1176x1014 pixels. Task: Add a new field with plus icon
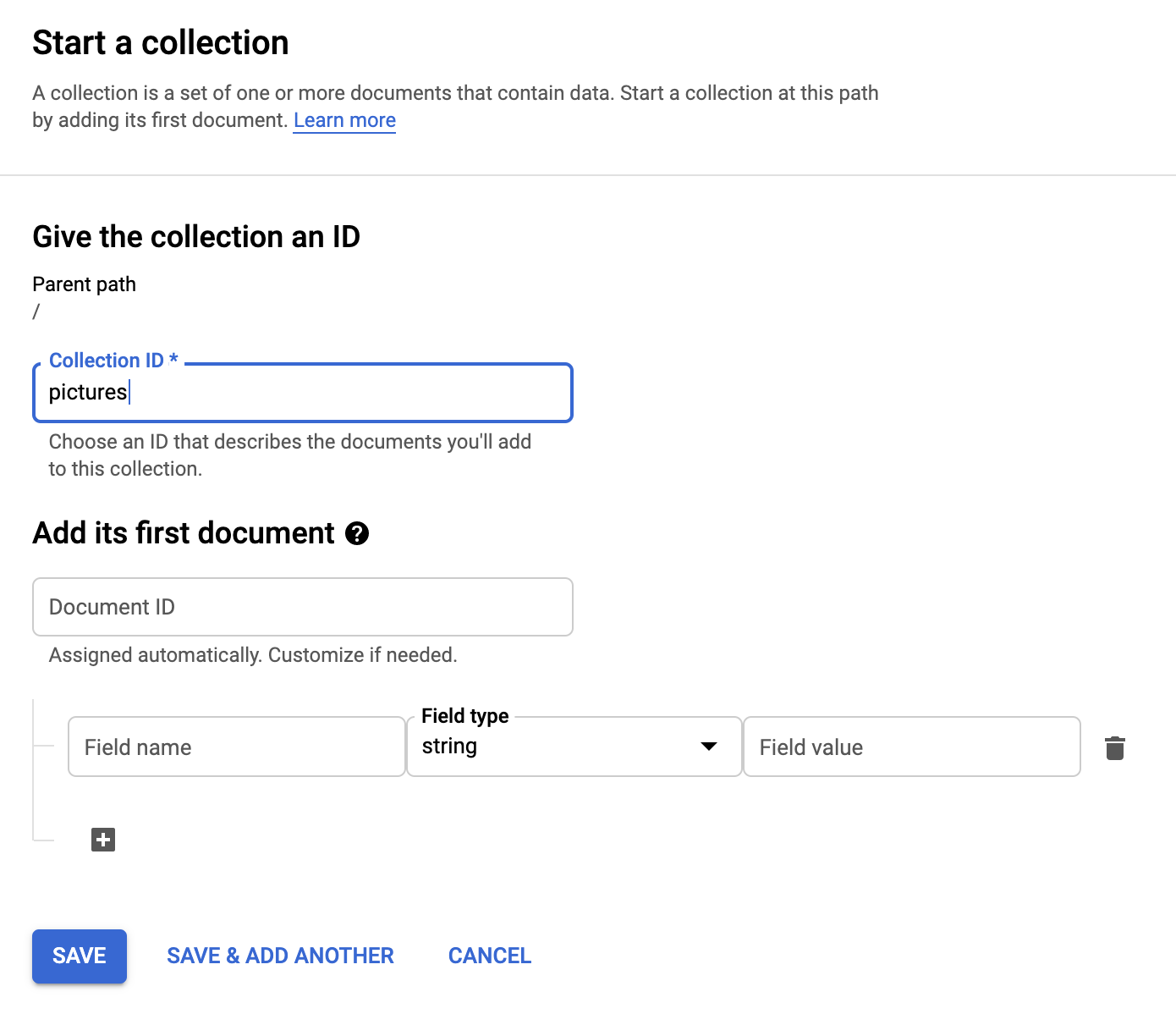103,840
